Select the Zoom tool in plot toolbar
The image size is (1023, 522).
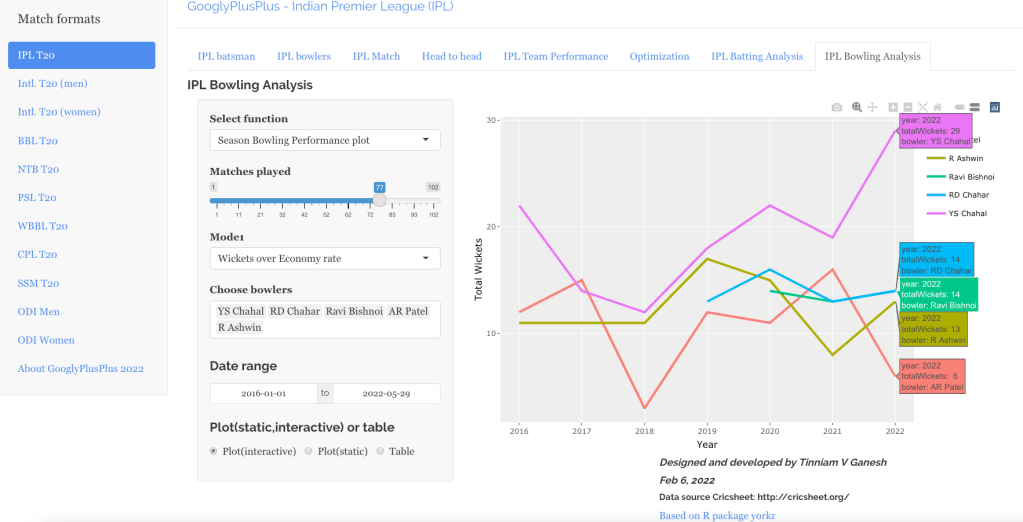(857, 107)
